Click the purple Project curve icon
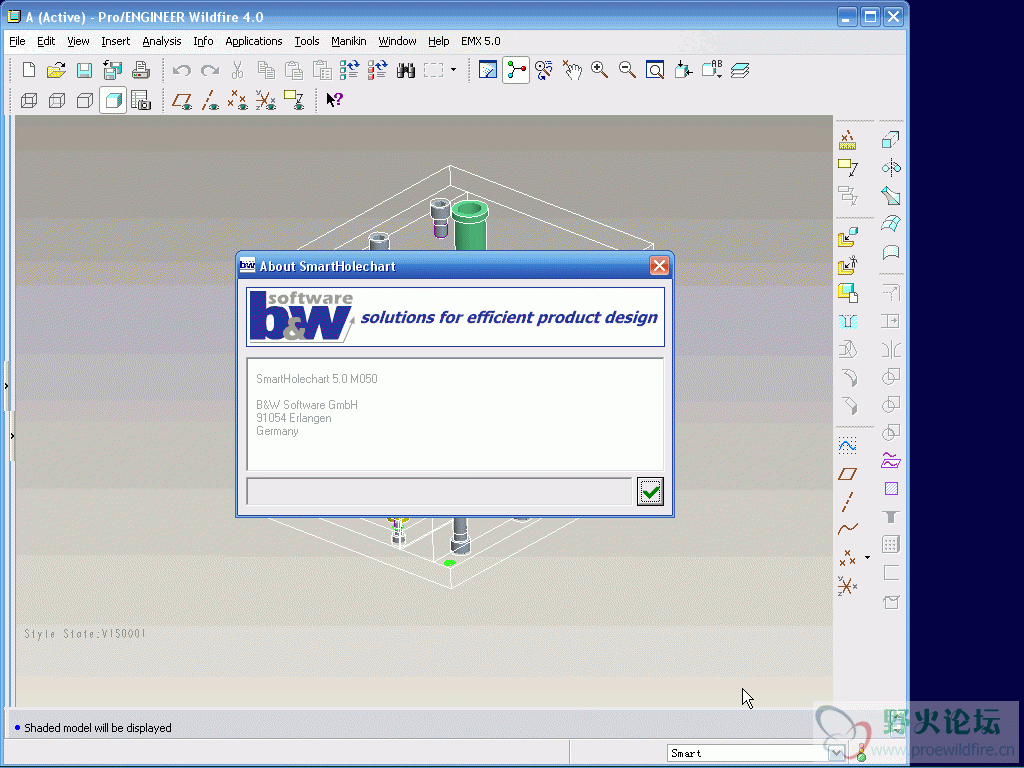1024x768 pixels. click(x=891, y=460)
